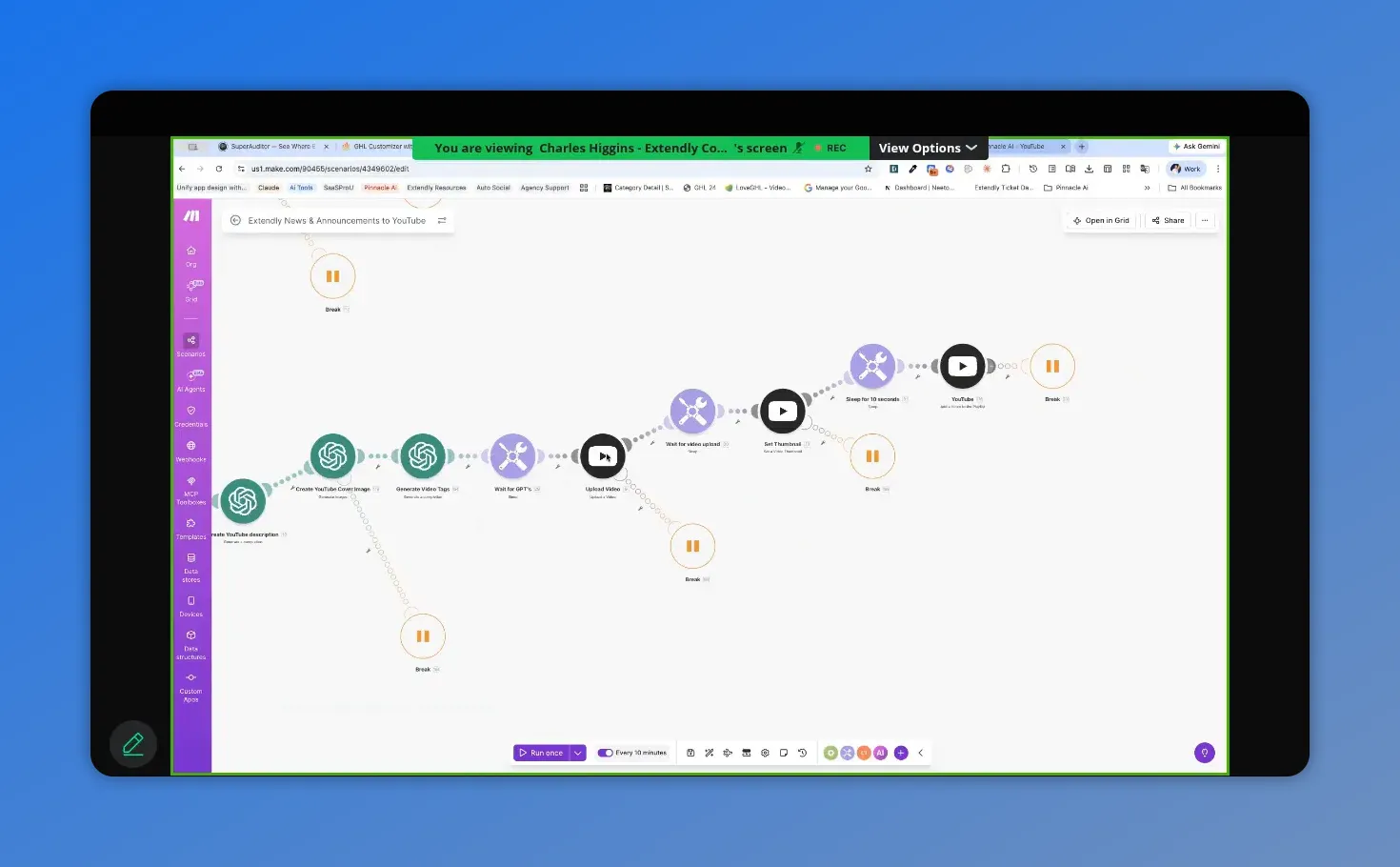This screenshot has height=867, width=1400.
Task: Open the View Options dropdown
Action: click(x=927, y=147)
